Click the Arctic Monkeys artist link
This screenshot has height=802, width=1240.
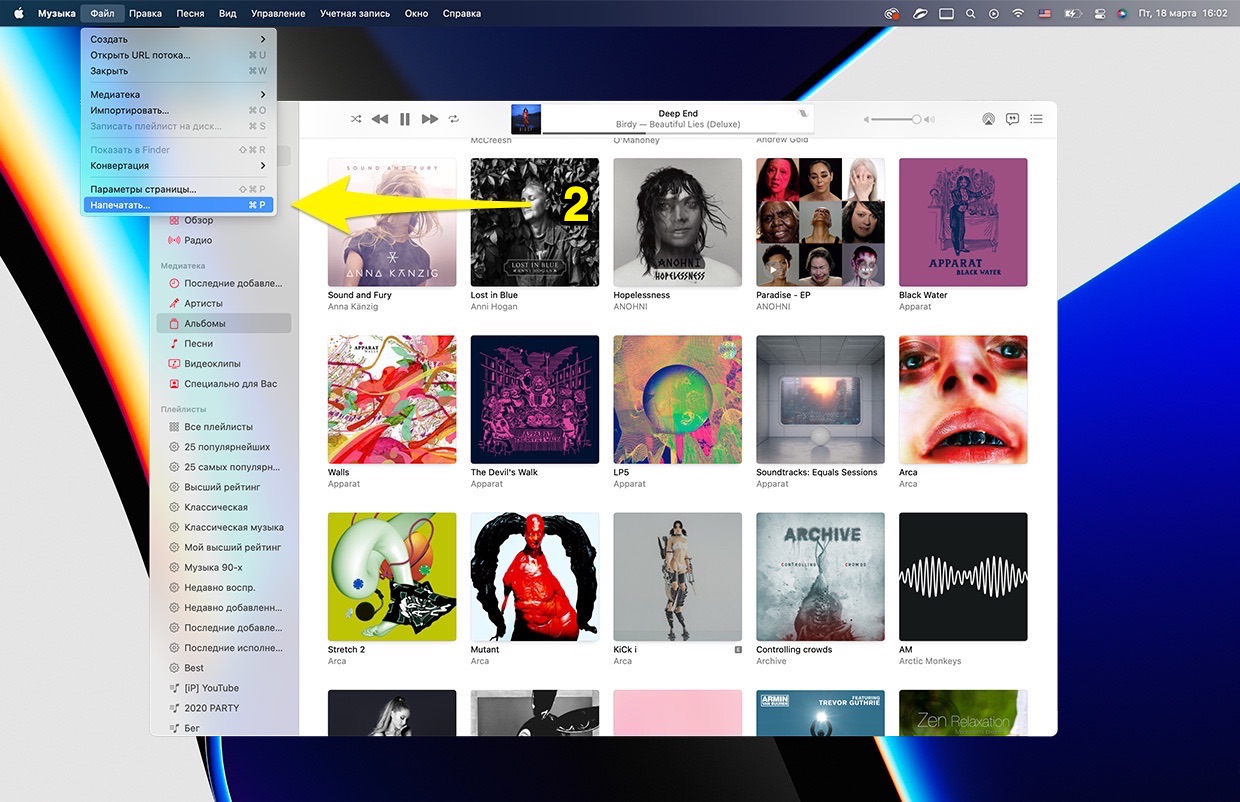click(x=930, y=661)
